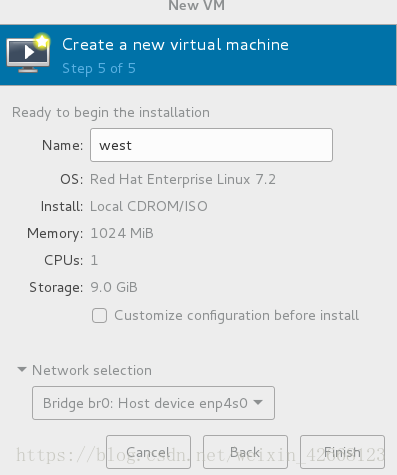Click the 1024 MiB memory value
This screenshot has height=475, width=397.
[122, 233]
